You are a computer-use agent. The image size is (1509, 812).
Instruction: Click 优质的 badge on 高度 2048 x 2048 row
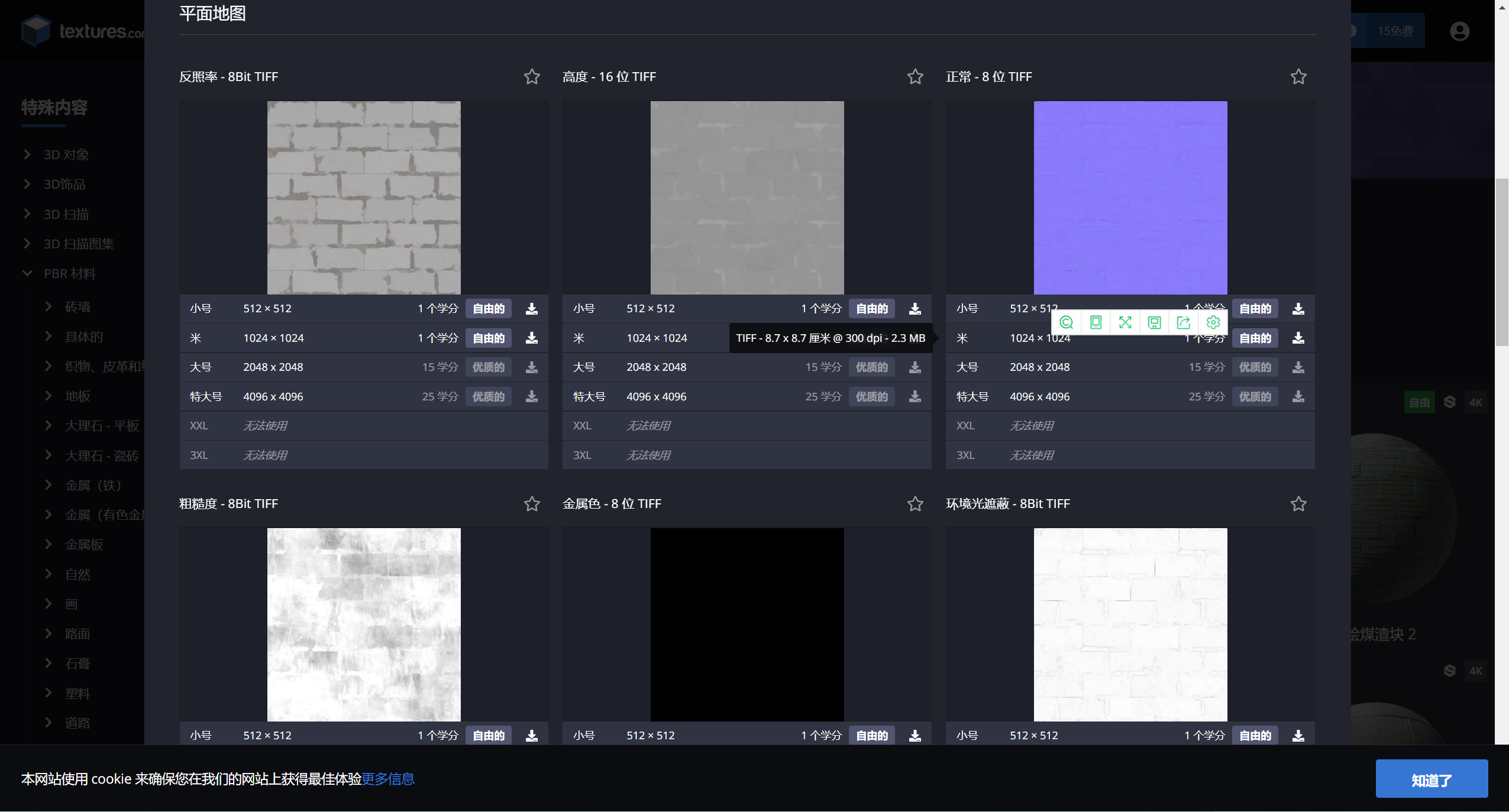872,367
